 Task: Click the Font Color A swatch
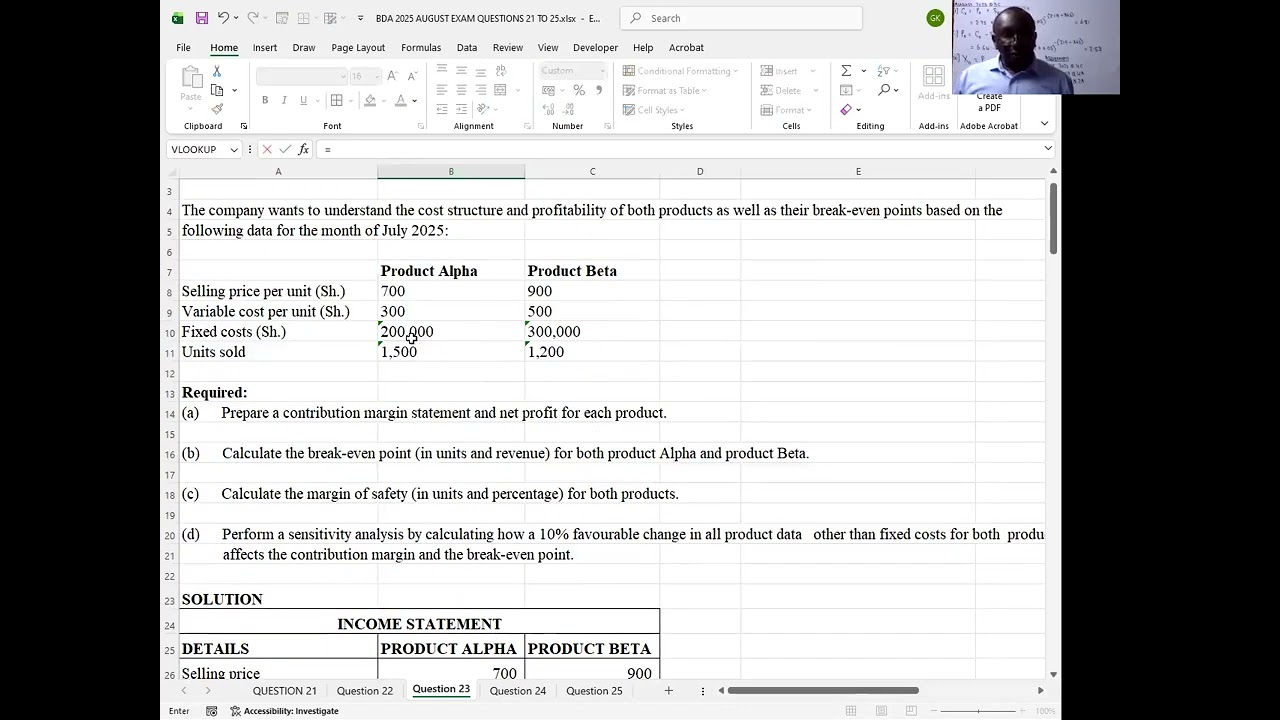401,100
